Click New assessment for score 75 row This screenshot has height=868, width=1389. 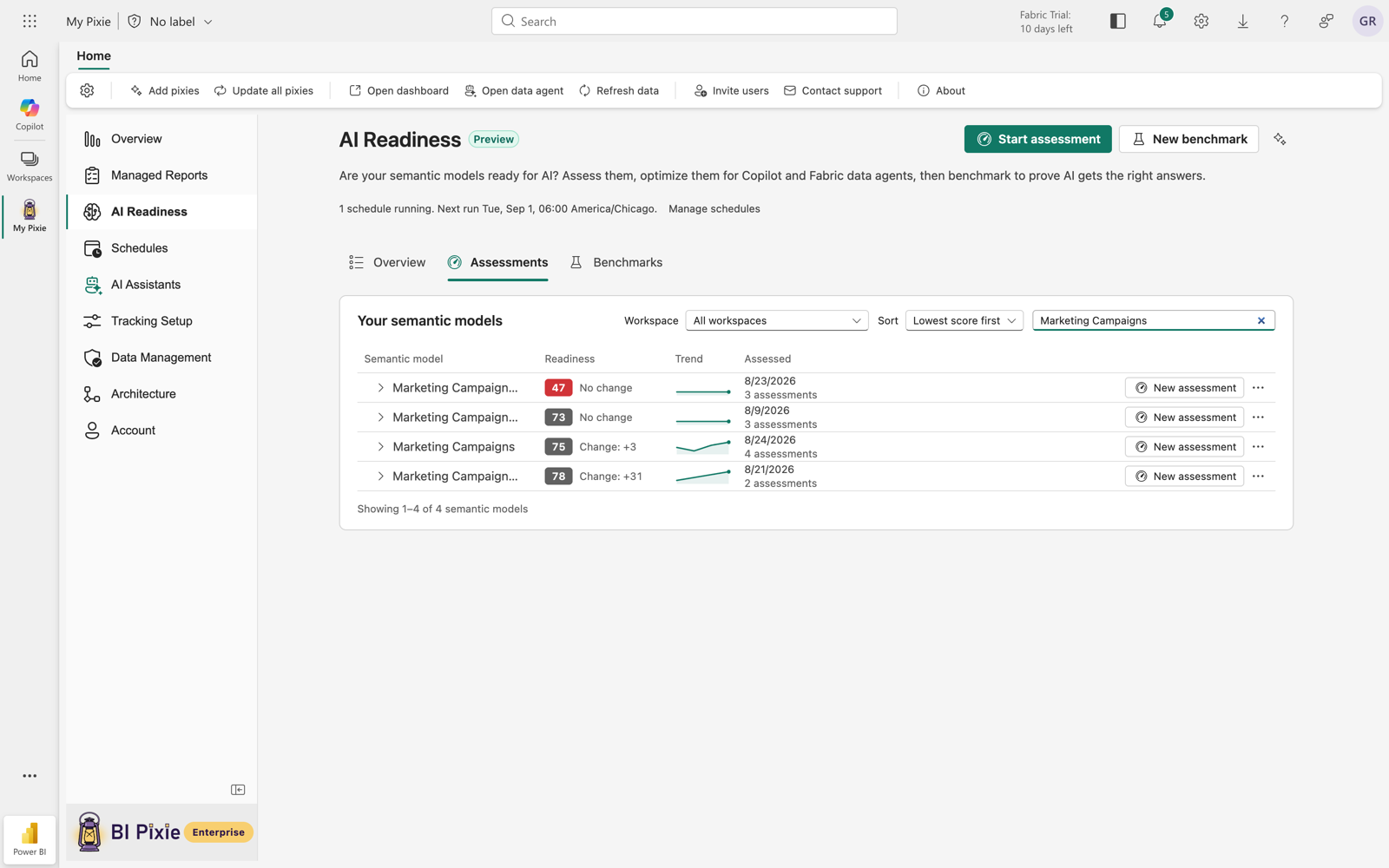pos(1184,447)
